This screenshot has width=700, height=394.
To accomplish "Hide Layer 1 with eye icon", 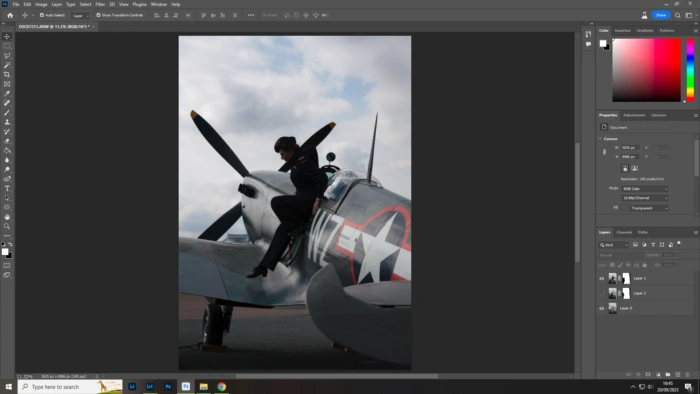I will (601, 278).
